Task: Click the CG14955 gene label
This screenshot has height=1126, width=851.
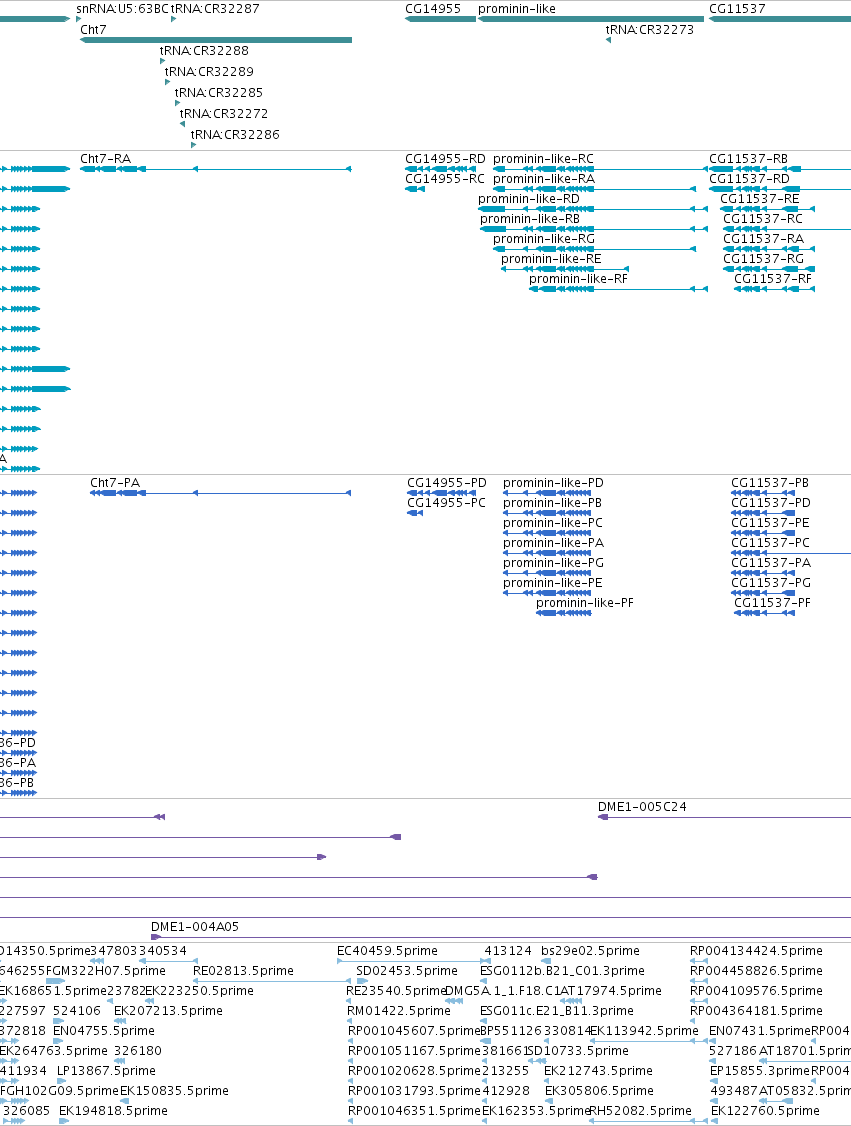Action: 433,9
